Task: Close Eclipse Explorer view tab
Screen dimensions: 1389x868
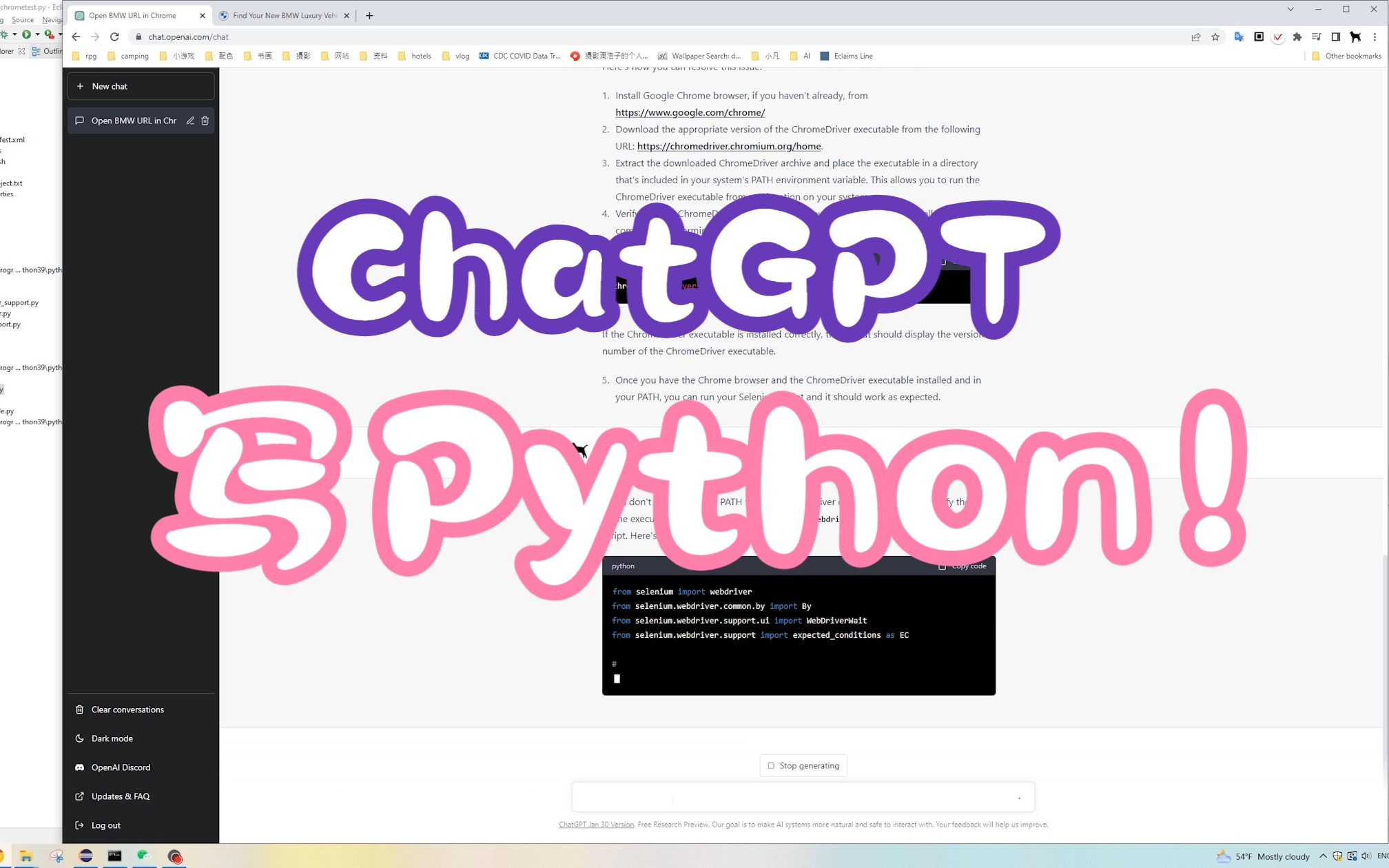Action: coord(22,51)
